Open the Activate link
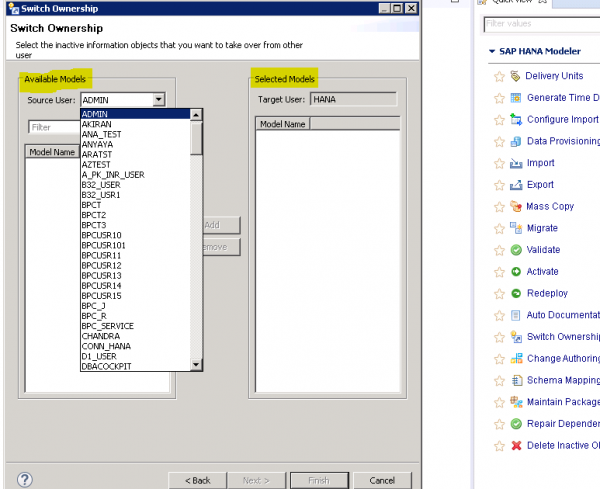 click(x=542, y=272)
